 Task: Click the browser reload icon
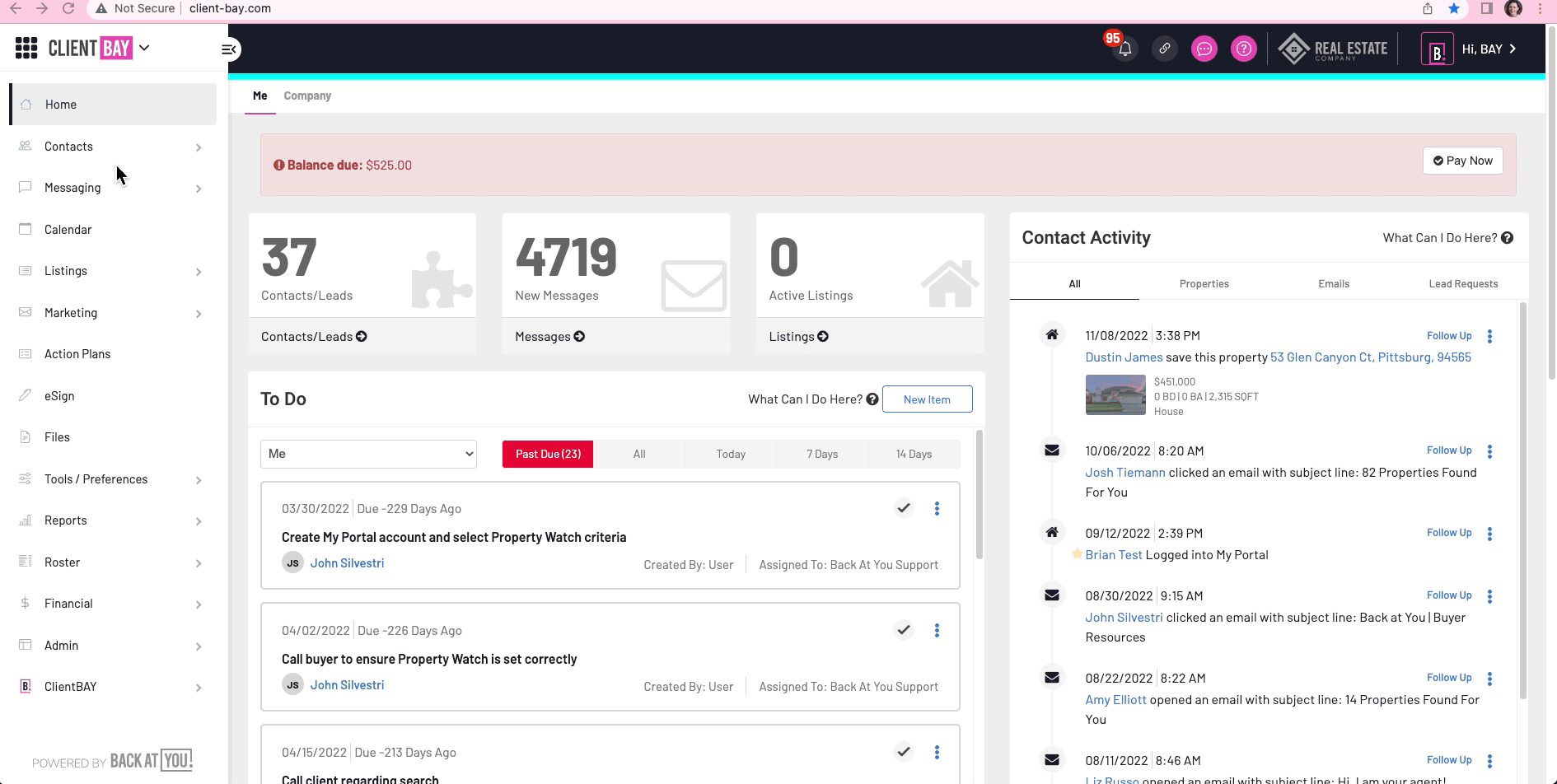(x=69, y=8)
